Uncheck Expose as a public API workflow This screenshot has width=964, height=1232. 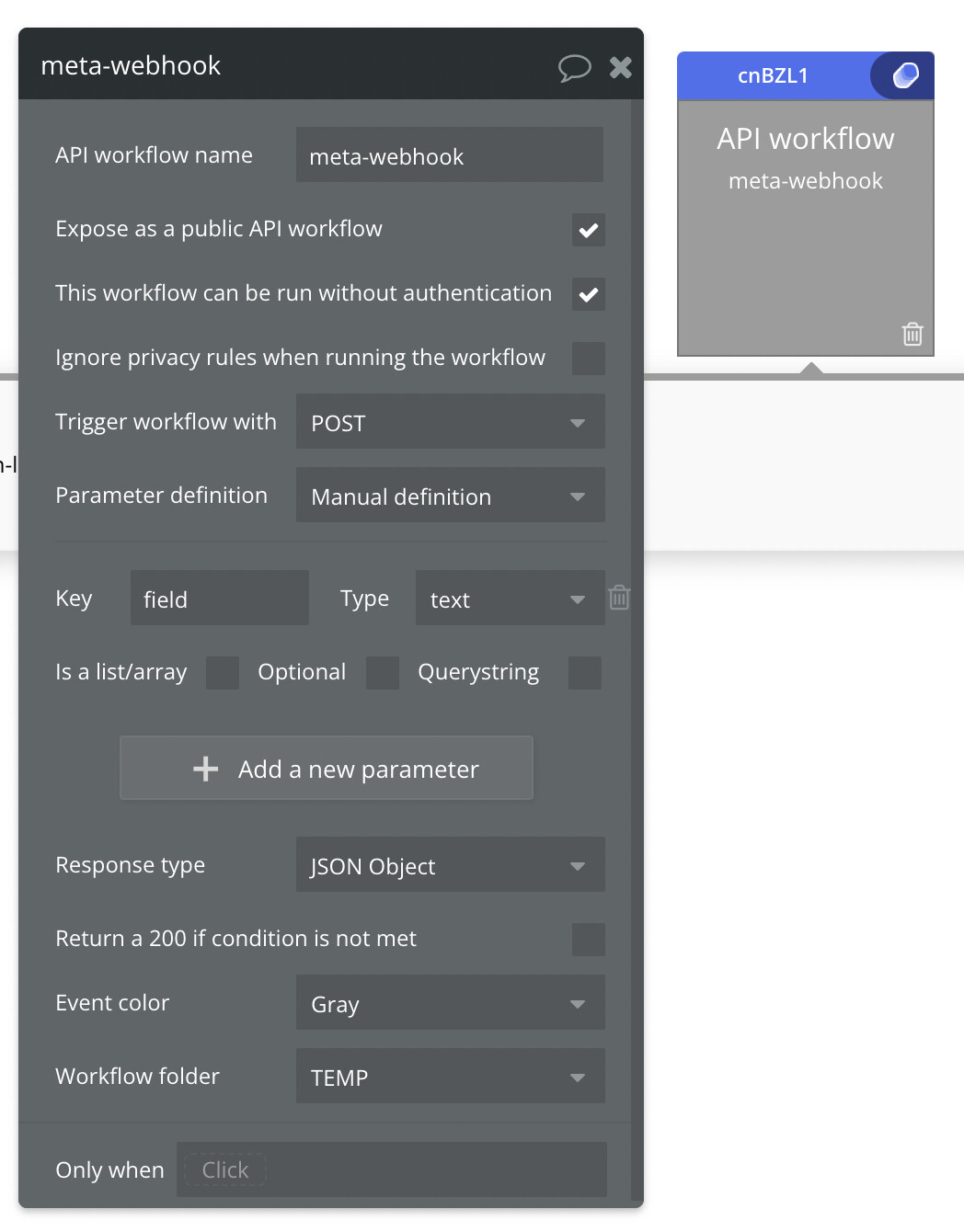click(589, 230)
